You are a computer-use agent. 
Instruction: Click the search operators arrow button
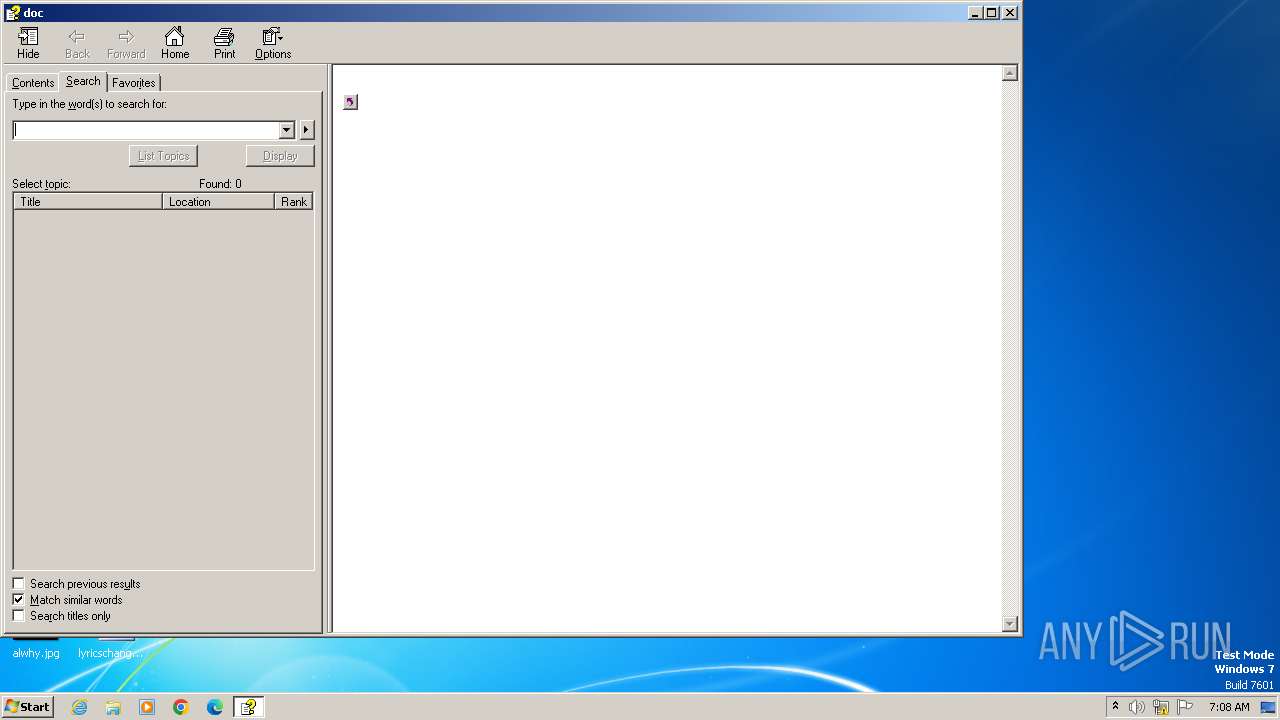tap(307, 130)
